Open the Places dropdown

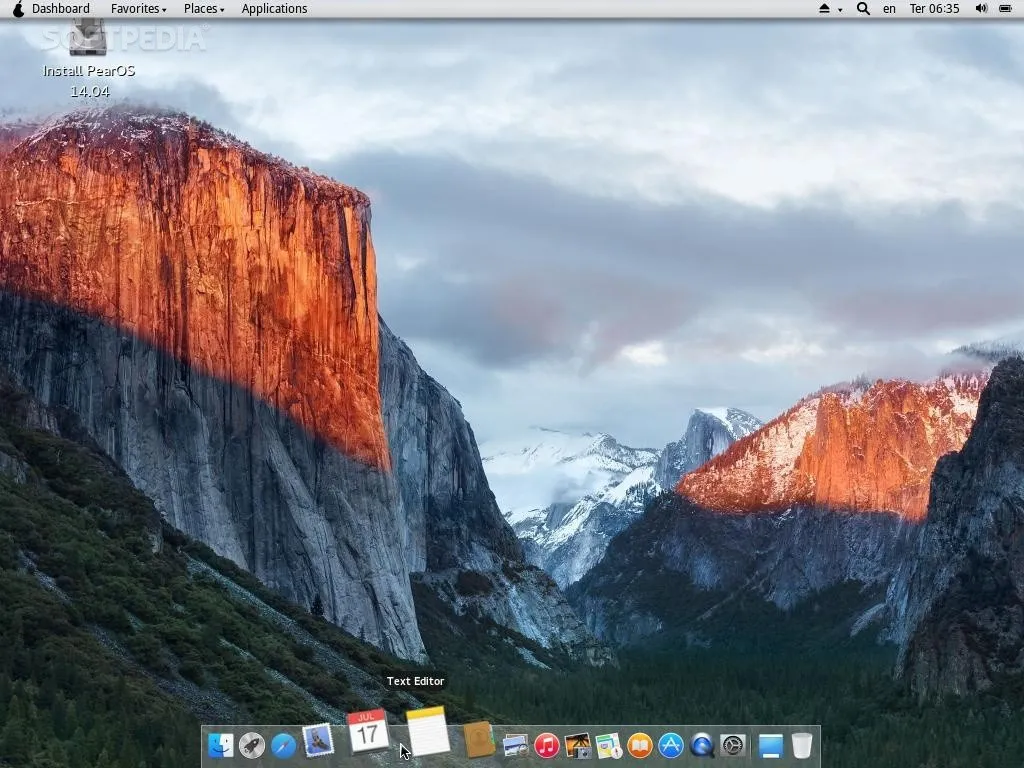(201, 9)
